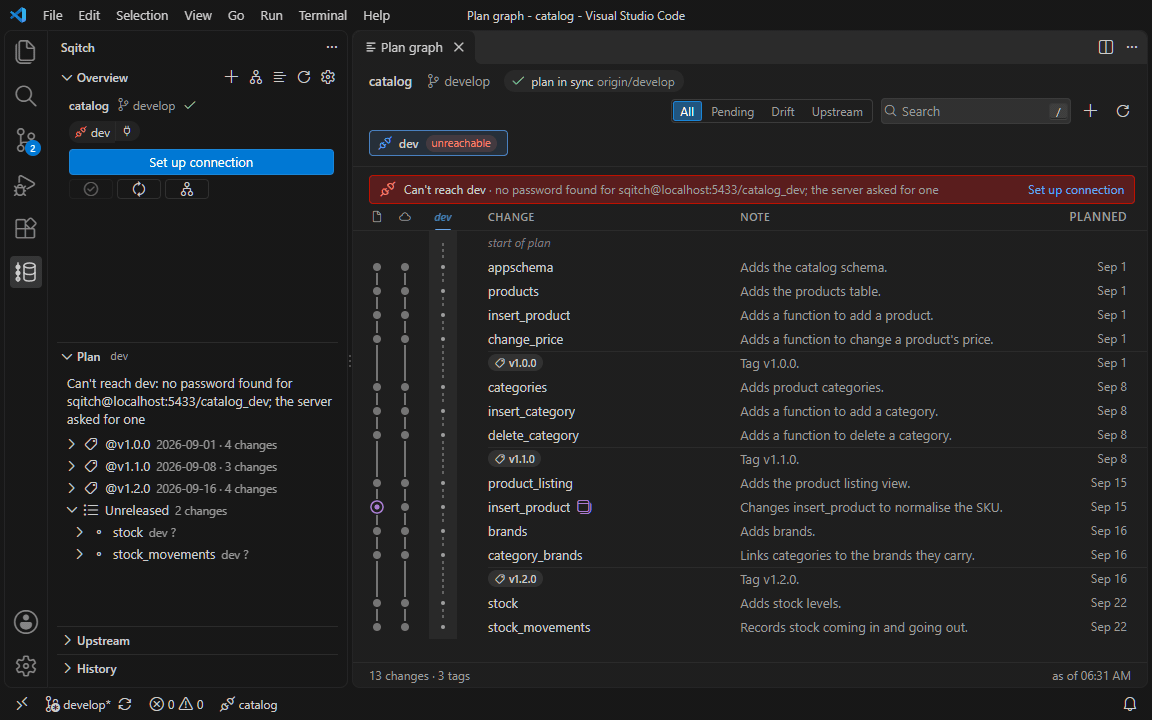Open editor more actions ellipsis
Viewport: 1152px width, 720px height.
click(x=1131, y=47)
